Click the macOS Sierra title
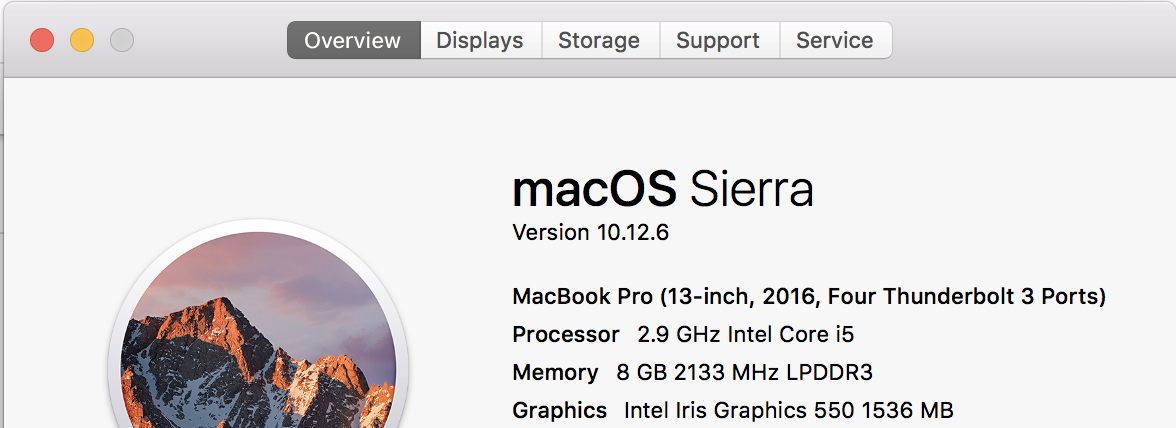Viewport: 1176px width, 428px height. tap(662, 189)
